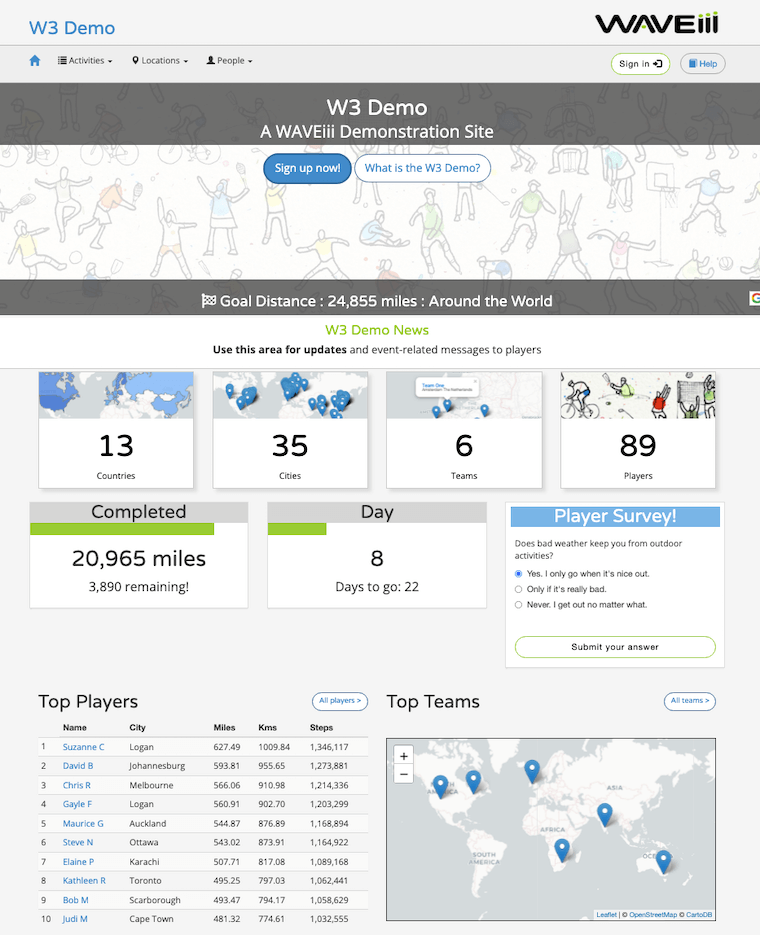760x935 pixels.
Task: Click the map marker over India
Action: point(604,815)
